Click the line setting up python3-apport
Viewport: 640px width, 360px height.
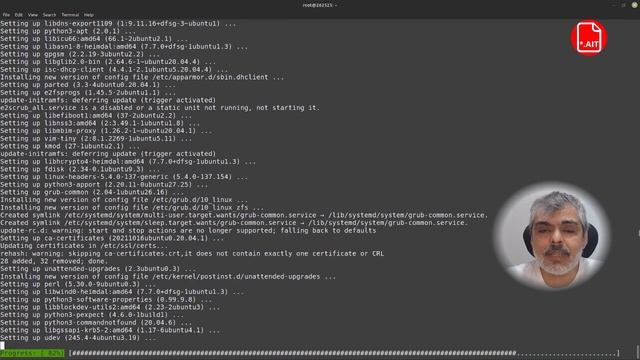104,184
